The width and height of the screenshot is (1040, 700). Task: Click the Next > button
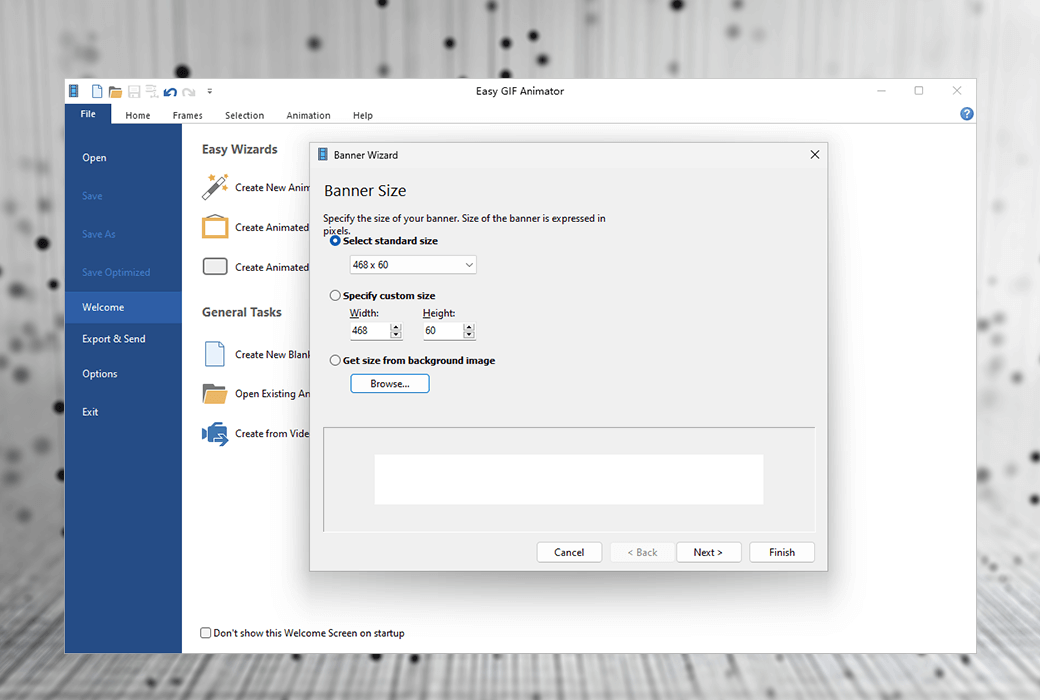click(708, 552)
